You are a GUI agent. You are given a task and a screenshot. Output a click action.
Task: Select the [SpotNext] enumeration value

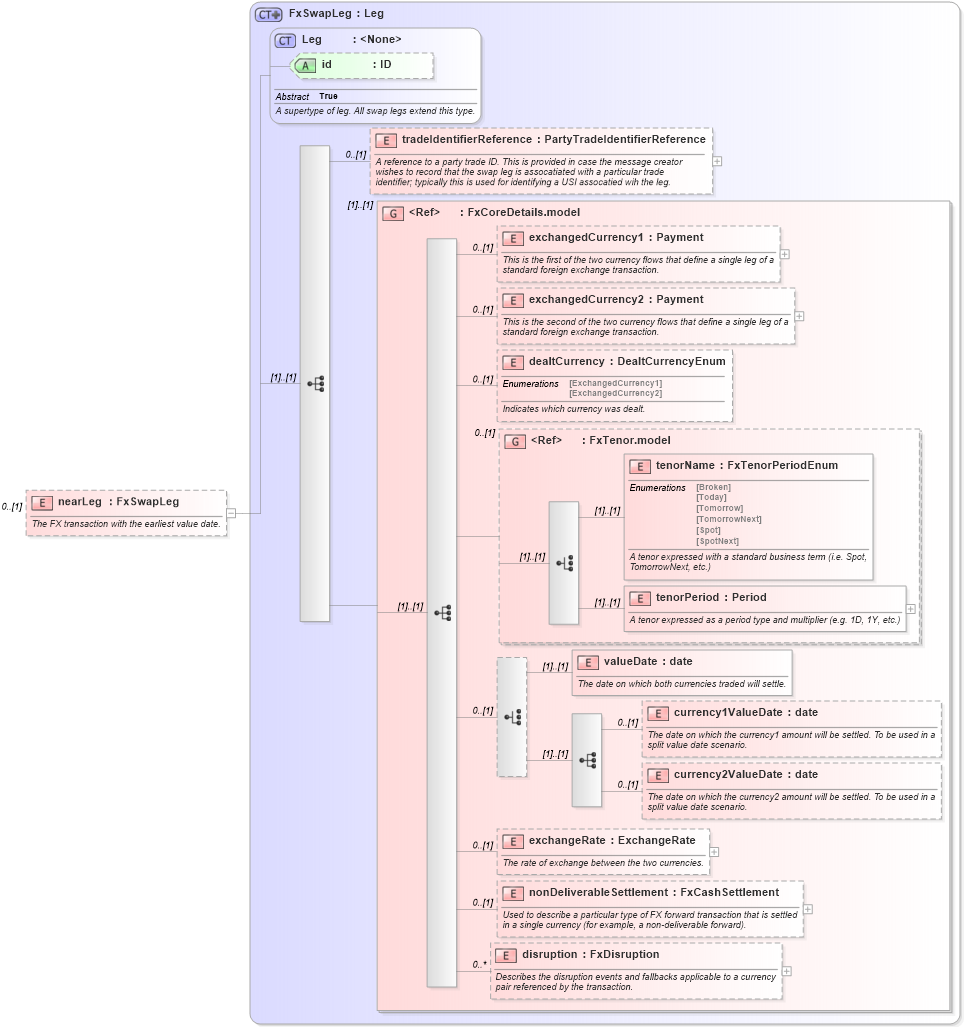[717, 542]
